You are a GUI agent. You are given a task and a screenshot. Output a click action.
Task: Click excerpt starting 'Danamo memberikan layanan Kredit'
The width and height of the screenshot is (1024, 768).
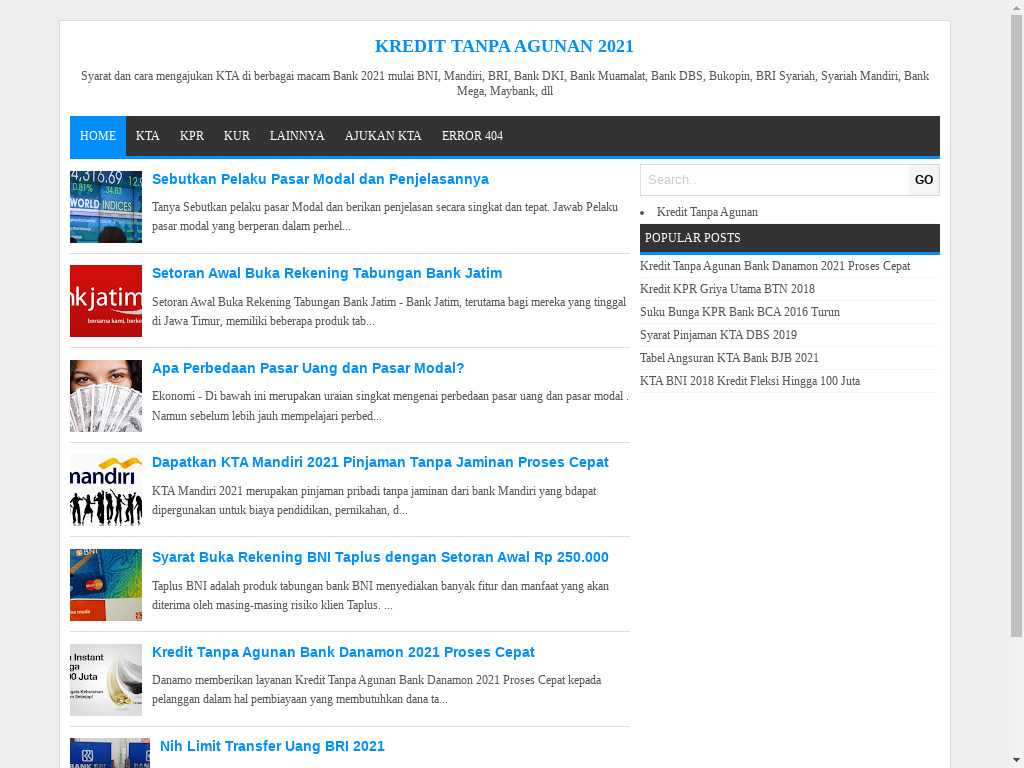tap(377, 690)
